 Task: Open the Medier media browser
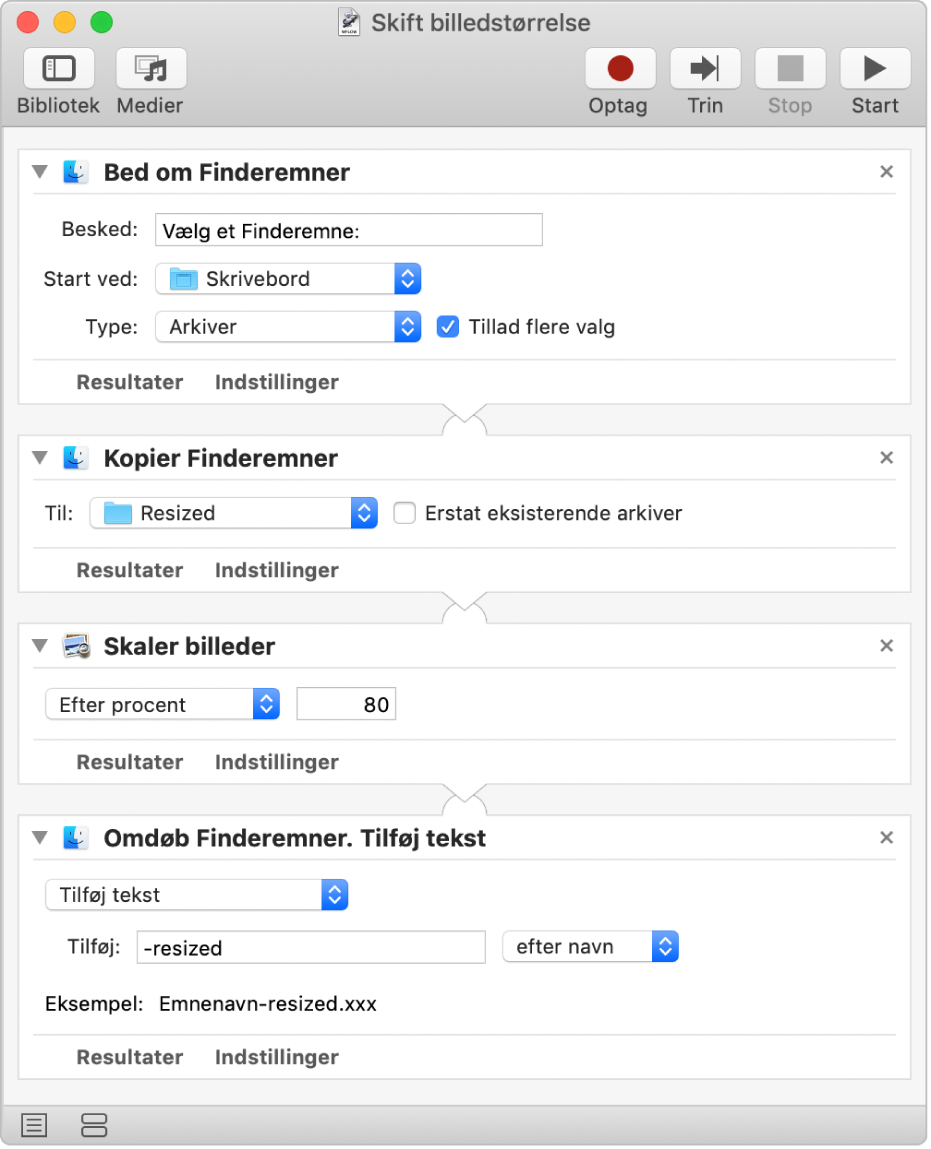pyautogui.click(x=150, y=70)
